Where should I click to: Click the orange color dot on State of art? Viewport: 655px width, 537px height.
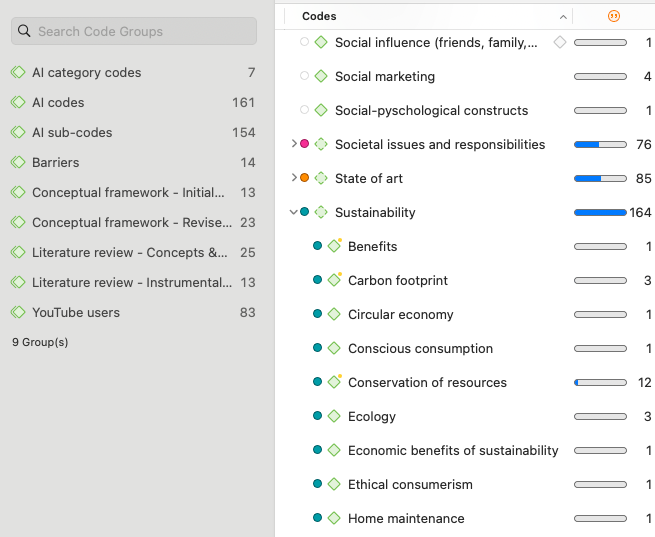pyautogui.click(x=305, y=178)
